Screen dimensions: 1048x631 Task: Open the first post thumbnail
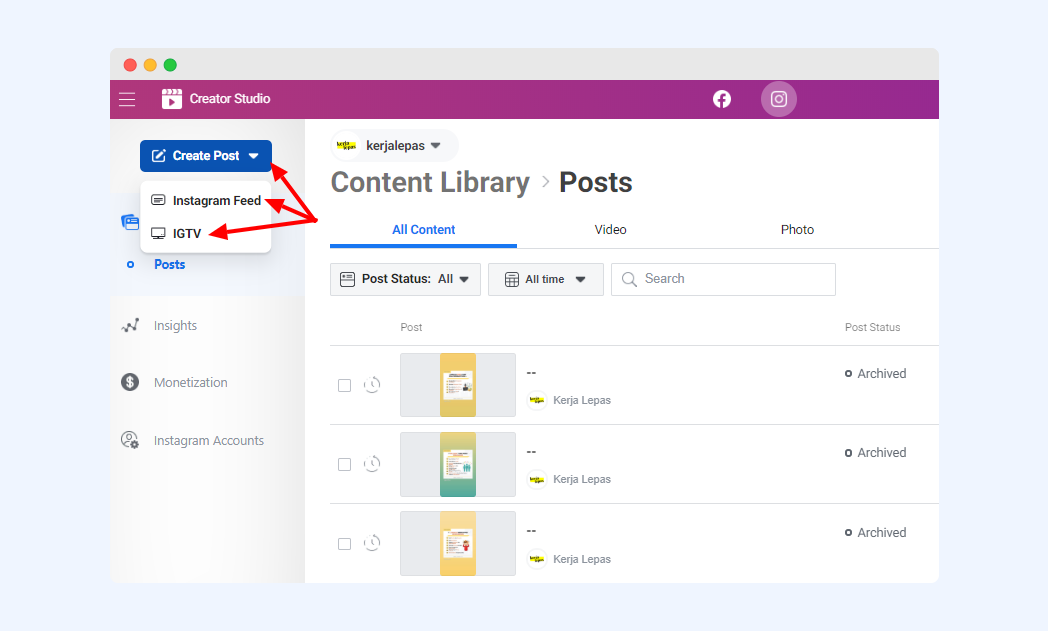(x=458, y=385)
